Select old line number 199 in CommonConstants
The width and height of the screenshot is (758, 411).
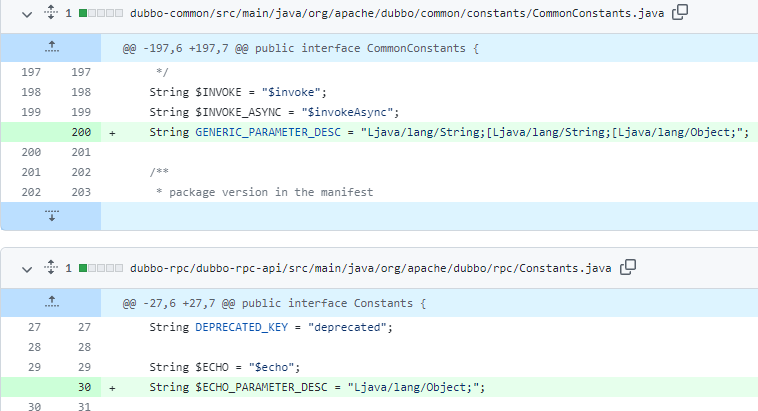coord(31,112)
